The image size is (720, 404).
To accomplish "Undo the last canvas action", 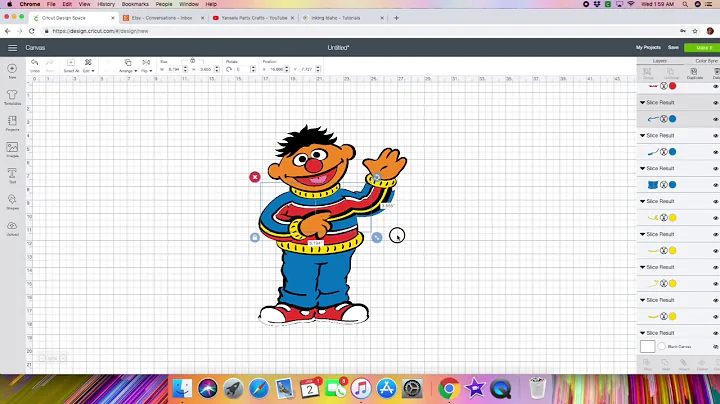I will click(x=34, y=65).
